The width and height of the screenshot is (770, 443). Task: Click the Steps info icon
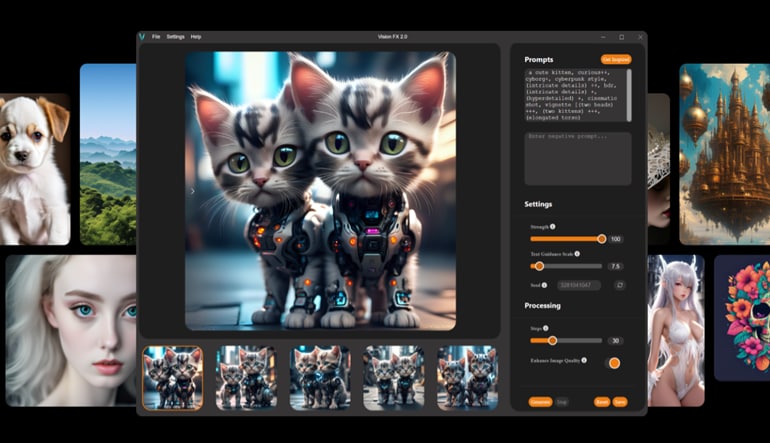(x=546, y=328)
